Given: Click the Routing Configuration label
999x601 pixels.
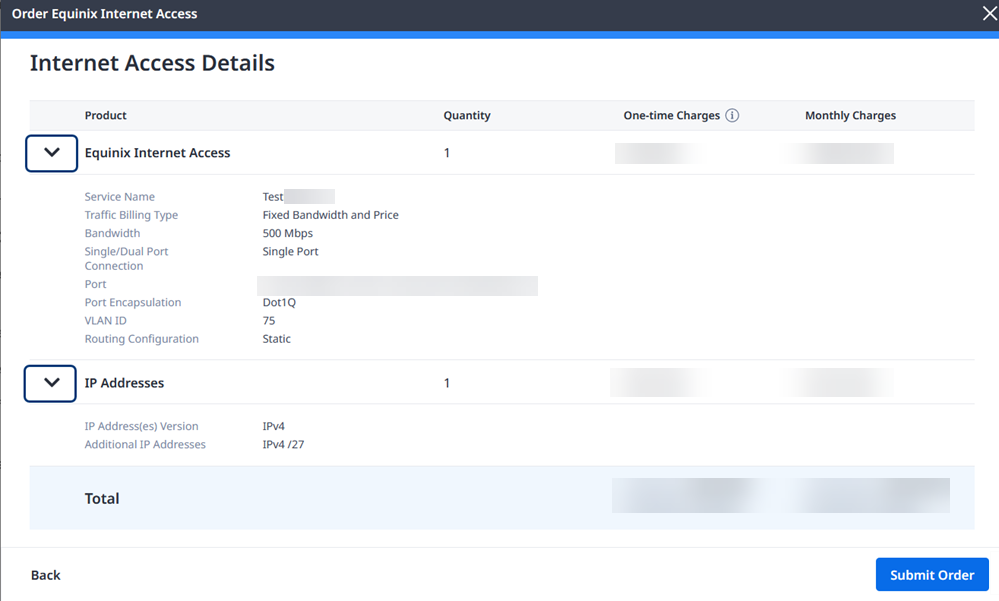Looking at the screenshot, I should point(141,339).
